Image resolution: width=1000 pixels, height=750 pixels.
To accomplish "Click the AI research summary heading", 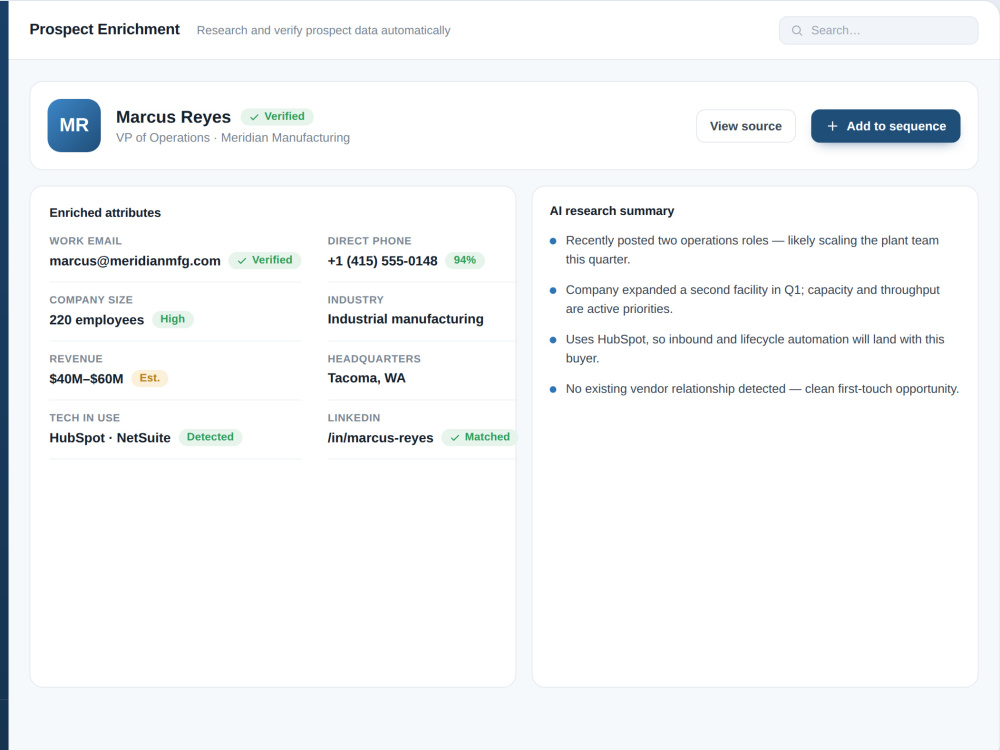I will [612, 211].
